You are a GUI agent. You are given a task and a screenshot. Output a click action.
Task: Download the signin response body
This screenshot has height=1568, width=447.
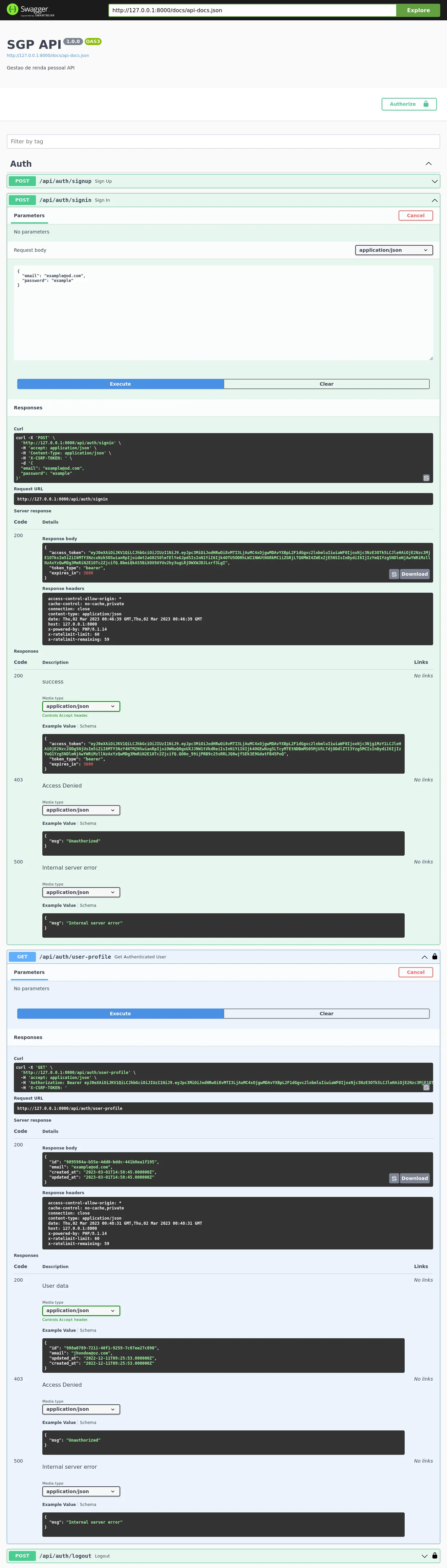click(415, 574)
